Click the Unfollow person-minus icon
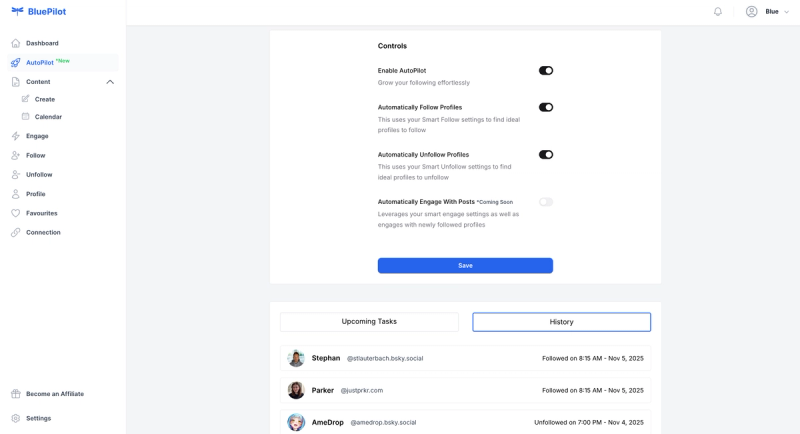This screenshot has height=434, width=800. click(x=16, y=174)
